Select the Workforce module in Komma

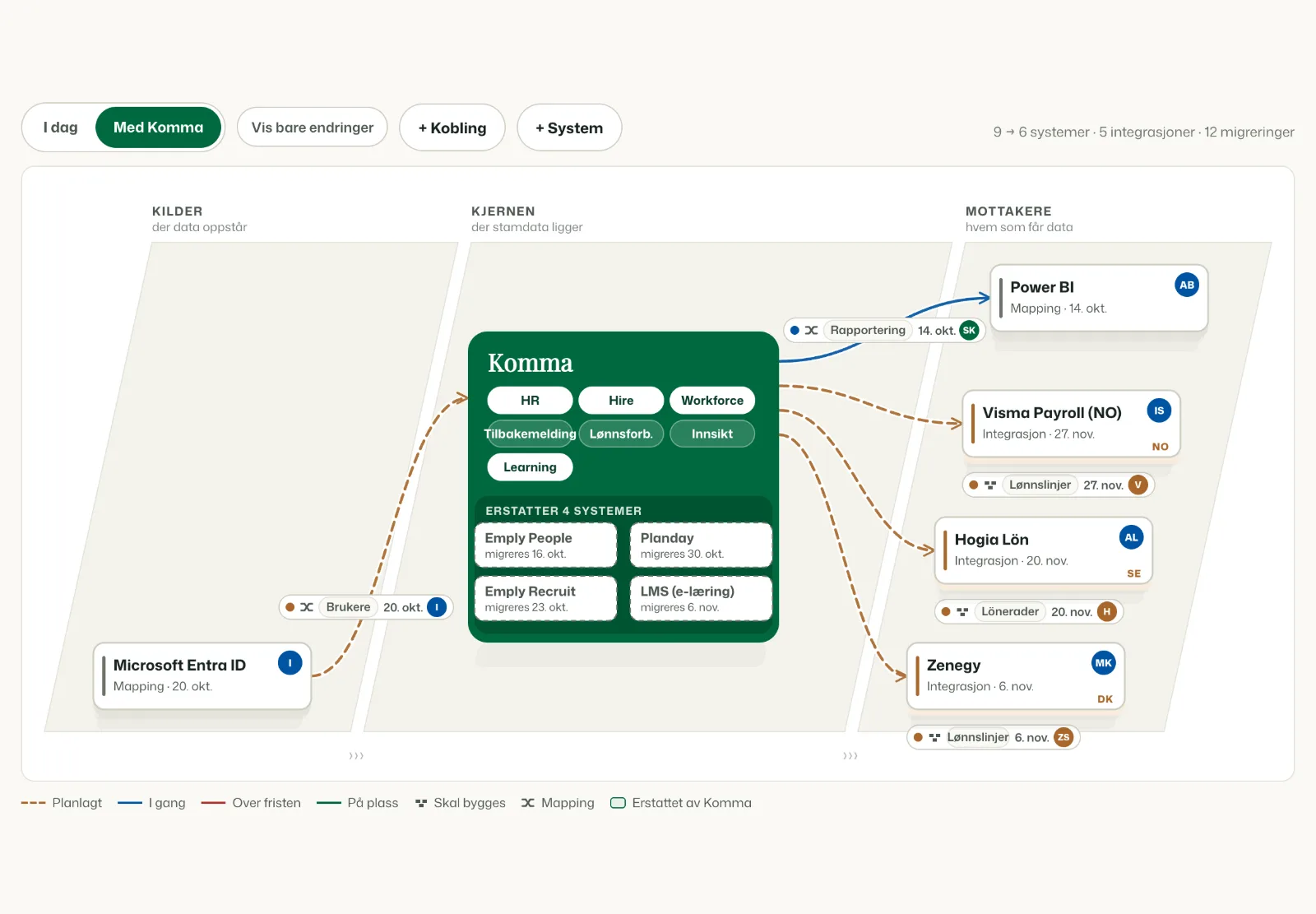[x=712, y=401]
